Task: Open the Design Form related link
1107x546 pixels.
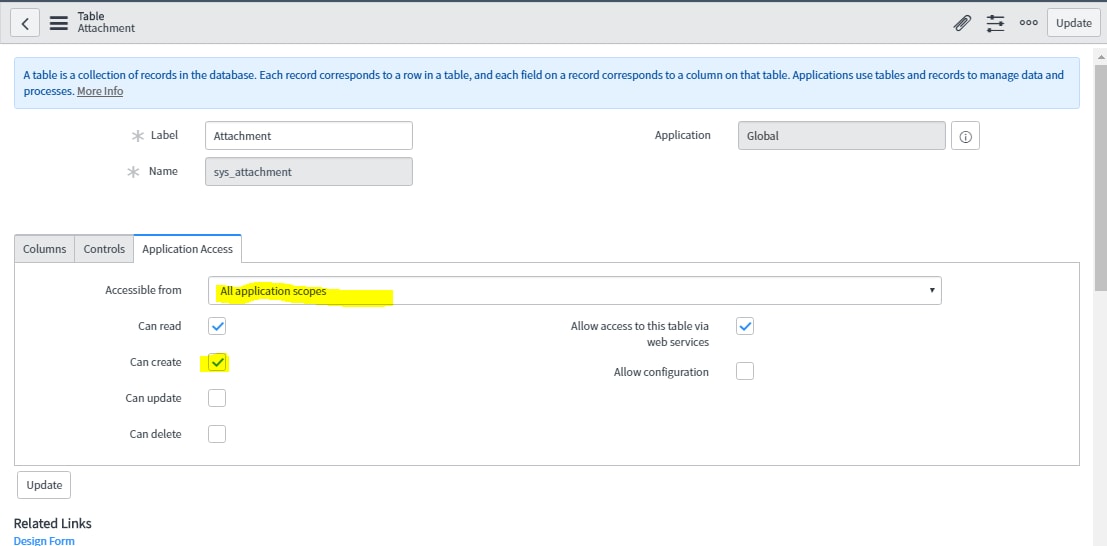Action: point(44,540)
